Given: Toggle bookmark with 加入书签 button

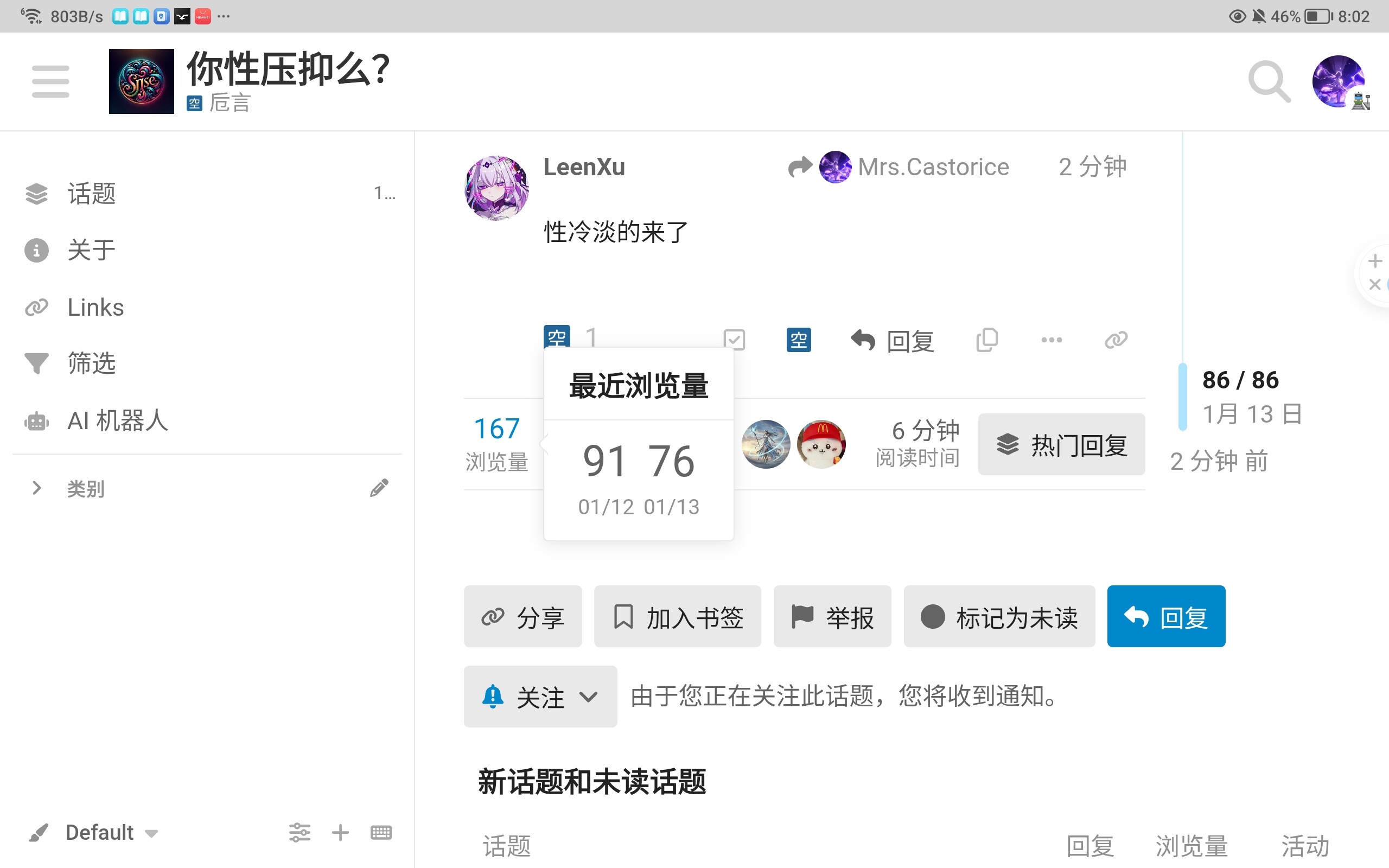Looking at the screenshot, I should (677, 617).
